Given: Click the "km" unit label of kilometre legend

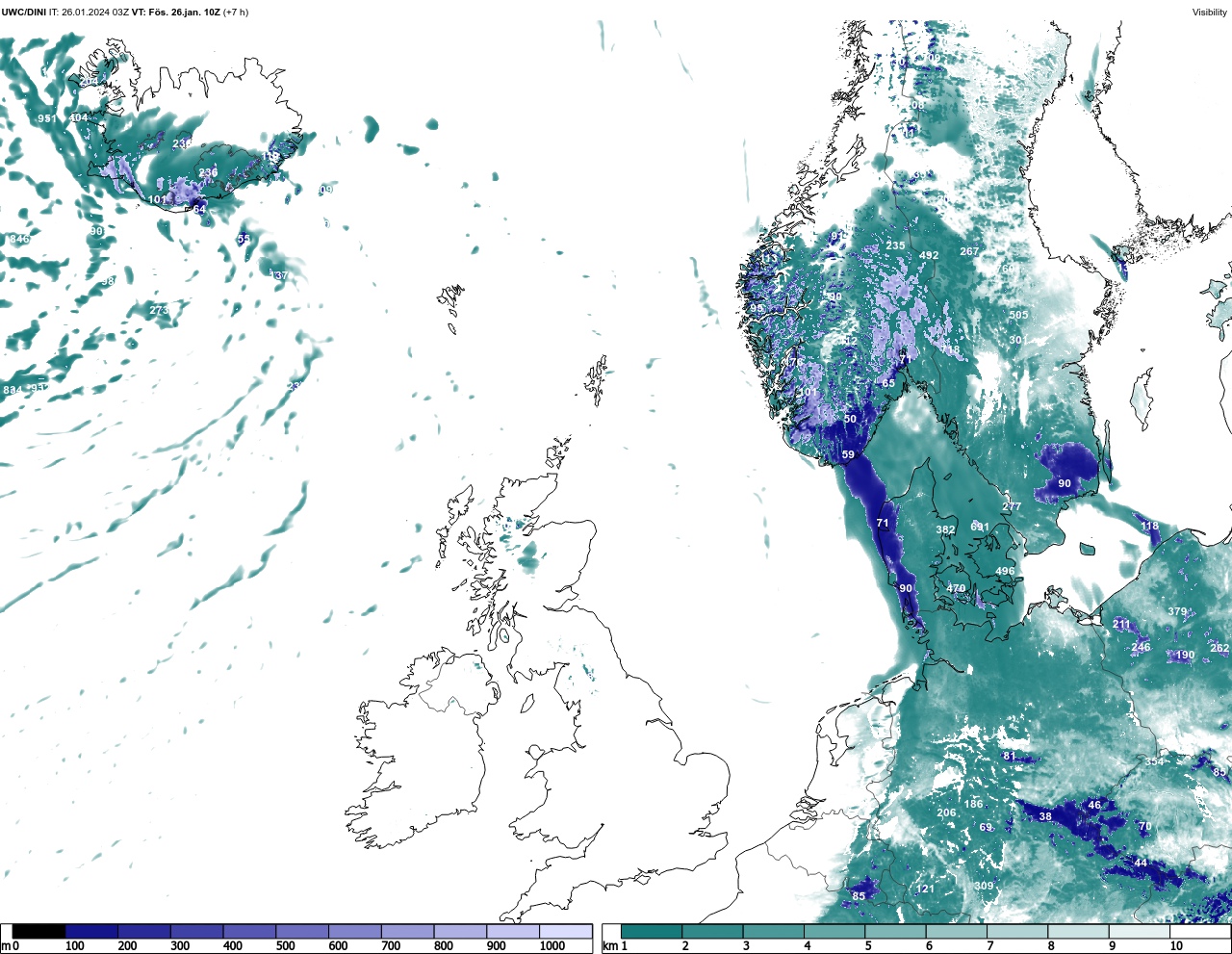Looking at the screenshot, I should point(609,946).
